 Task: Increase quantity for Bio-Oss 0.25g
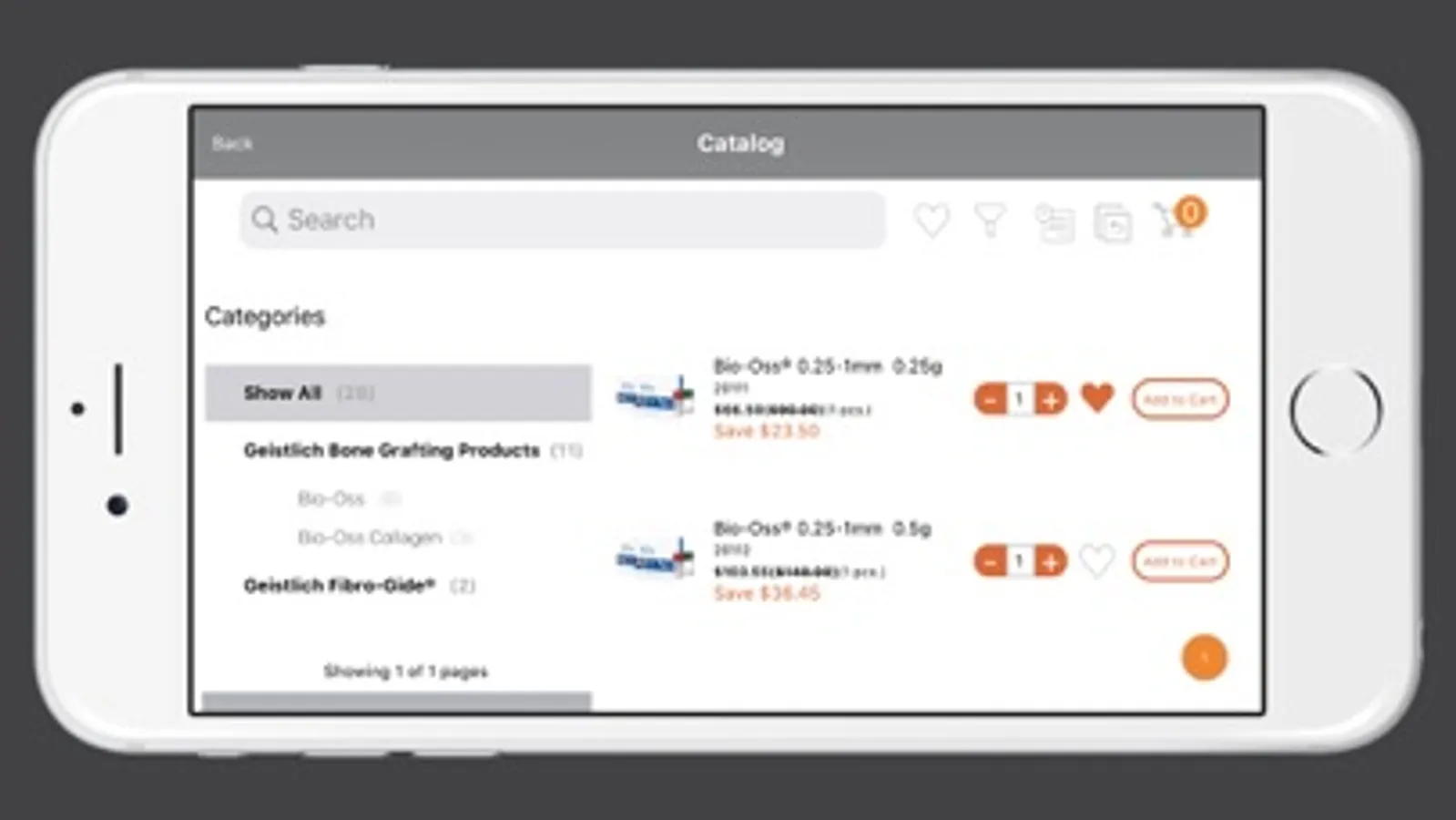[x=1050, y=399]
